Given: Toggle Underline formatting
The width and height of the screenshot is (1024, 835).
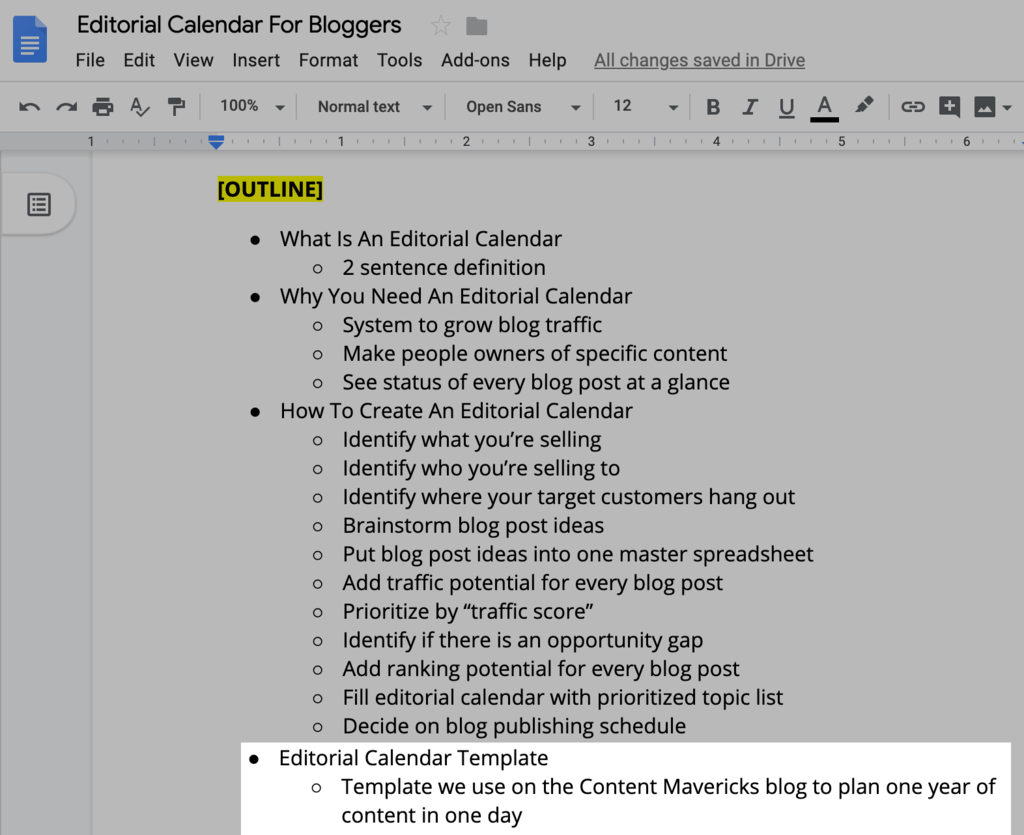Looking at the screenshot, I should 786,107.
